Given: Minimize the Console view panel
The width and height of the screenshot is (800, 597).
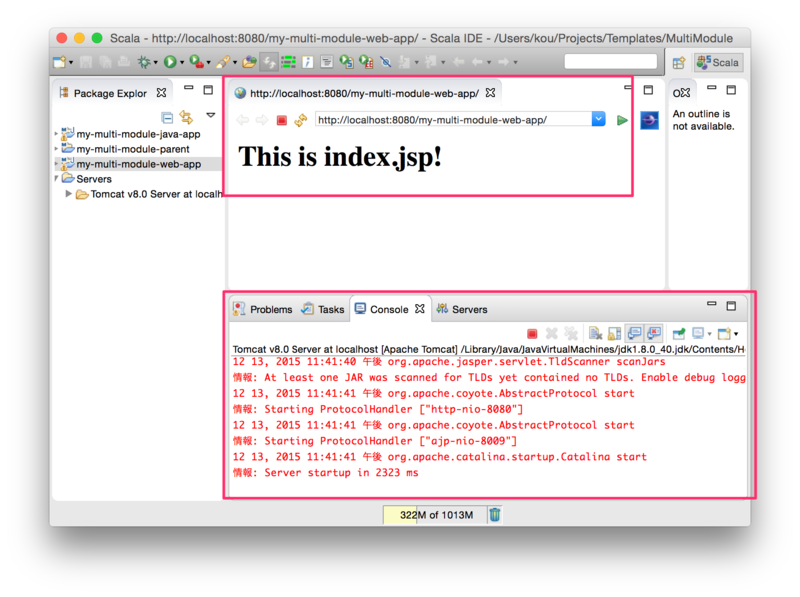Looking at the screenshot, I should coord(712,304).
